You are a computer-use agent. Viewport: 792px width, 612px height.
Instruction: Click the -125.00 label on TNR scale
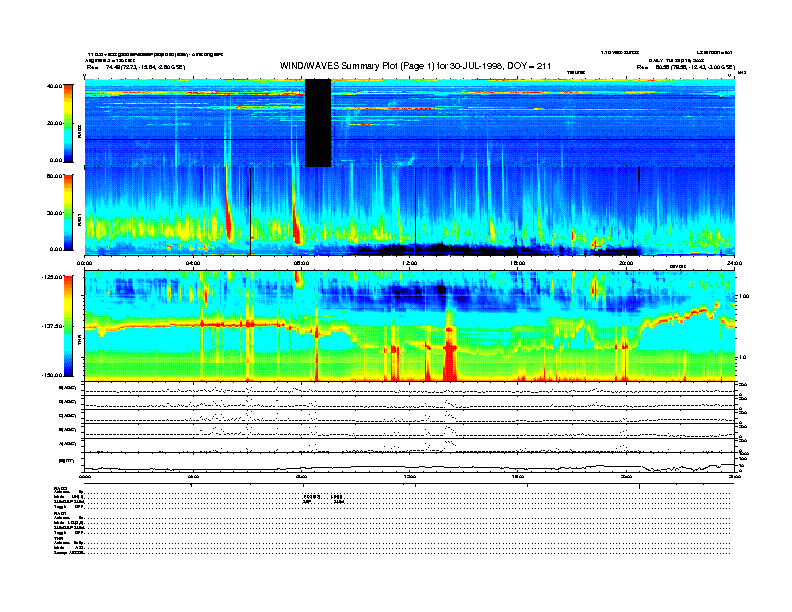click(52, 277)
